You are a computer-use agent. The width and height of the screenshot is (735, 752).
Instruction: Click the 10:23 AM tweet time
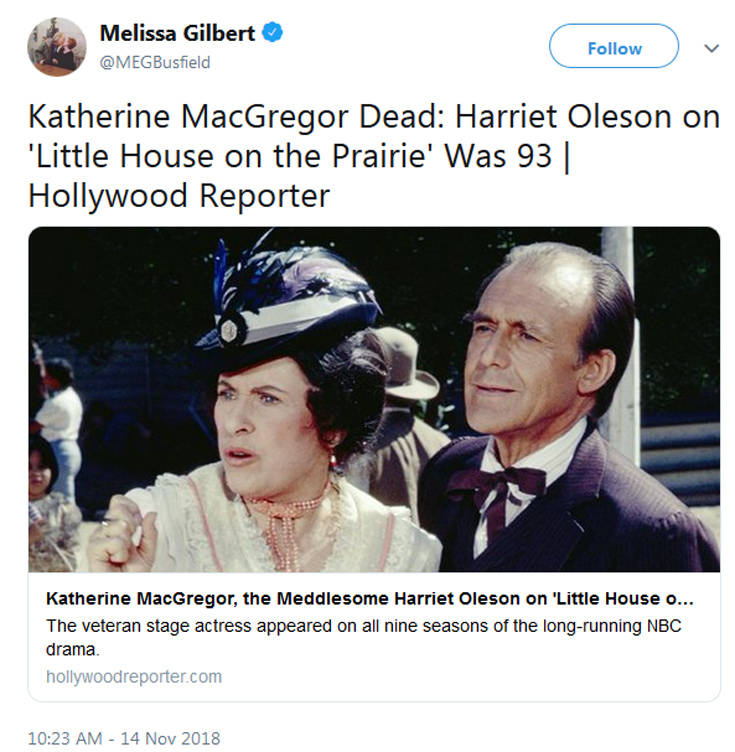(x=64, y=739)
